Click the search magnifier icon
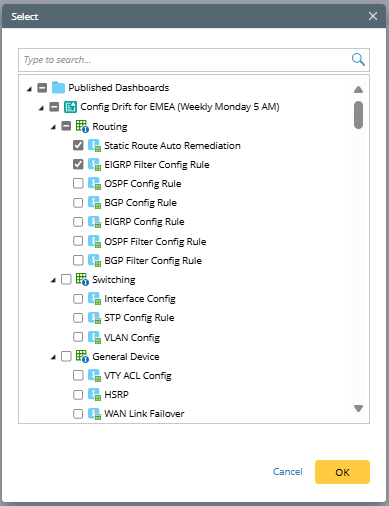 (x=358, y=60)
